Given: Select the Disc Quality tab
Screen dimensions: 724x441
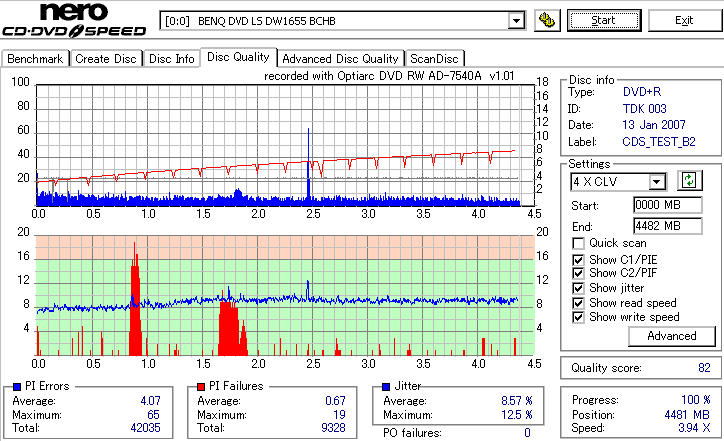Looking at the screenshot, I should pyautogui.click(x=238, y=57).
